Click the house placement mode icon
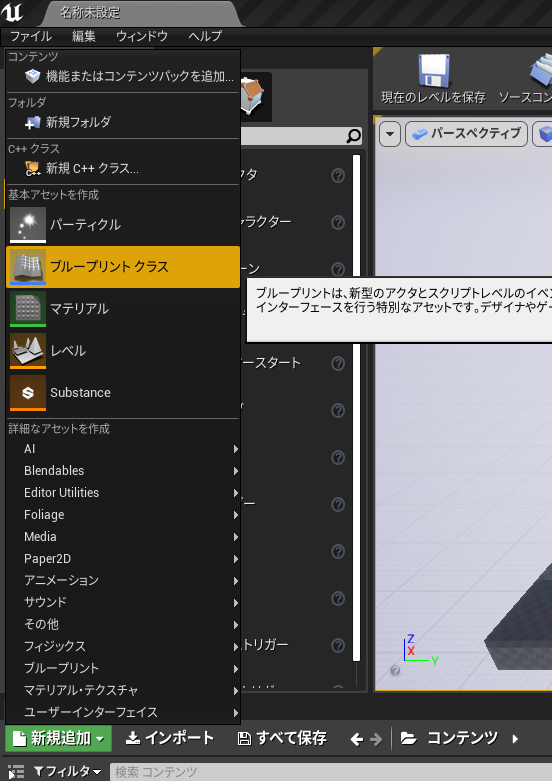Screen dimensions: 552x781 coord(252,95)
